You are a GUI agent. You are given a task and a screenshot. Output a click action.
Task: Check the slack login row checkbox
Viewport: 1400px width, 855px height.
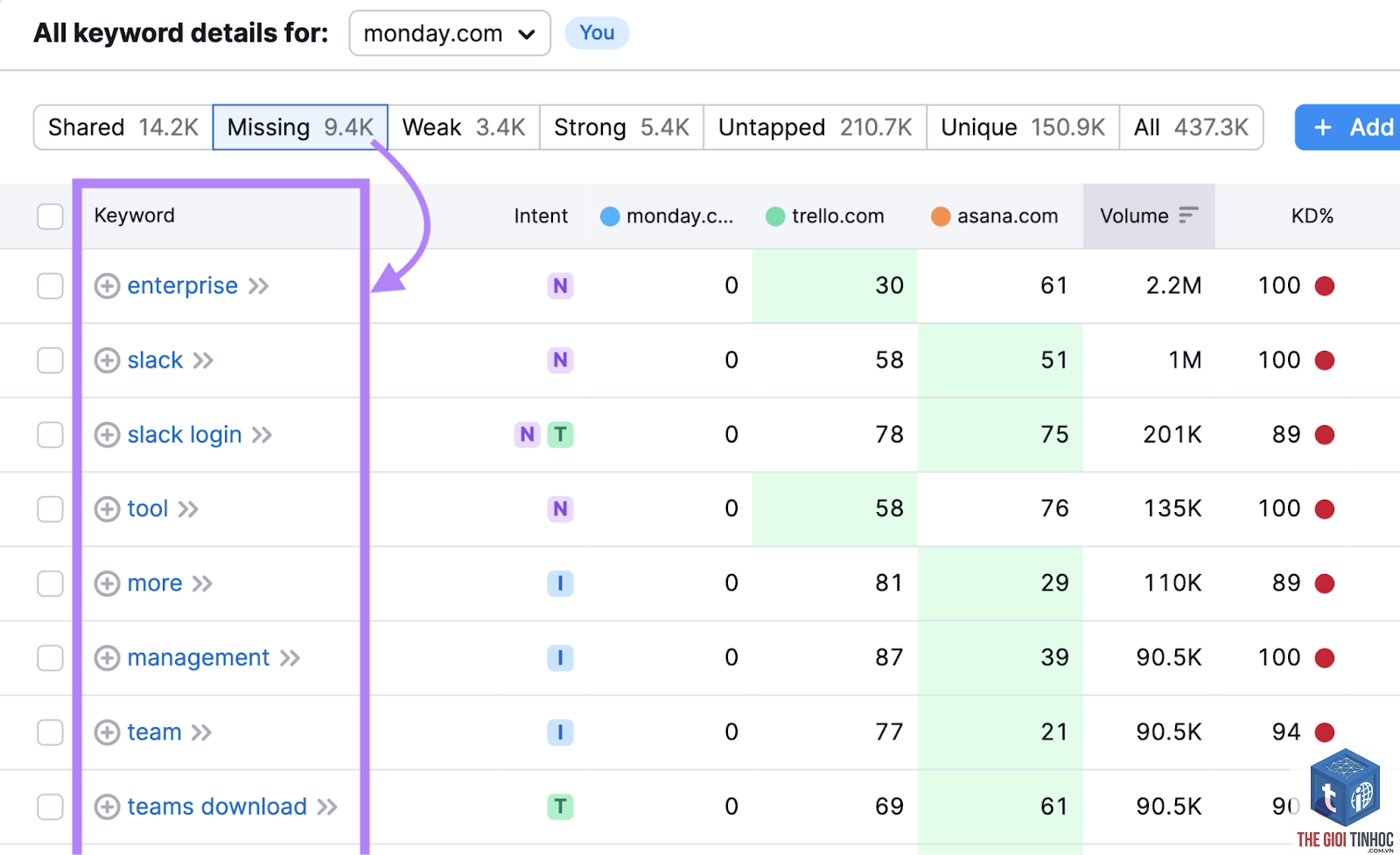51,435
